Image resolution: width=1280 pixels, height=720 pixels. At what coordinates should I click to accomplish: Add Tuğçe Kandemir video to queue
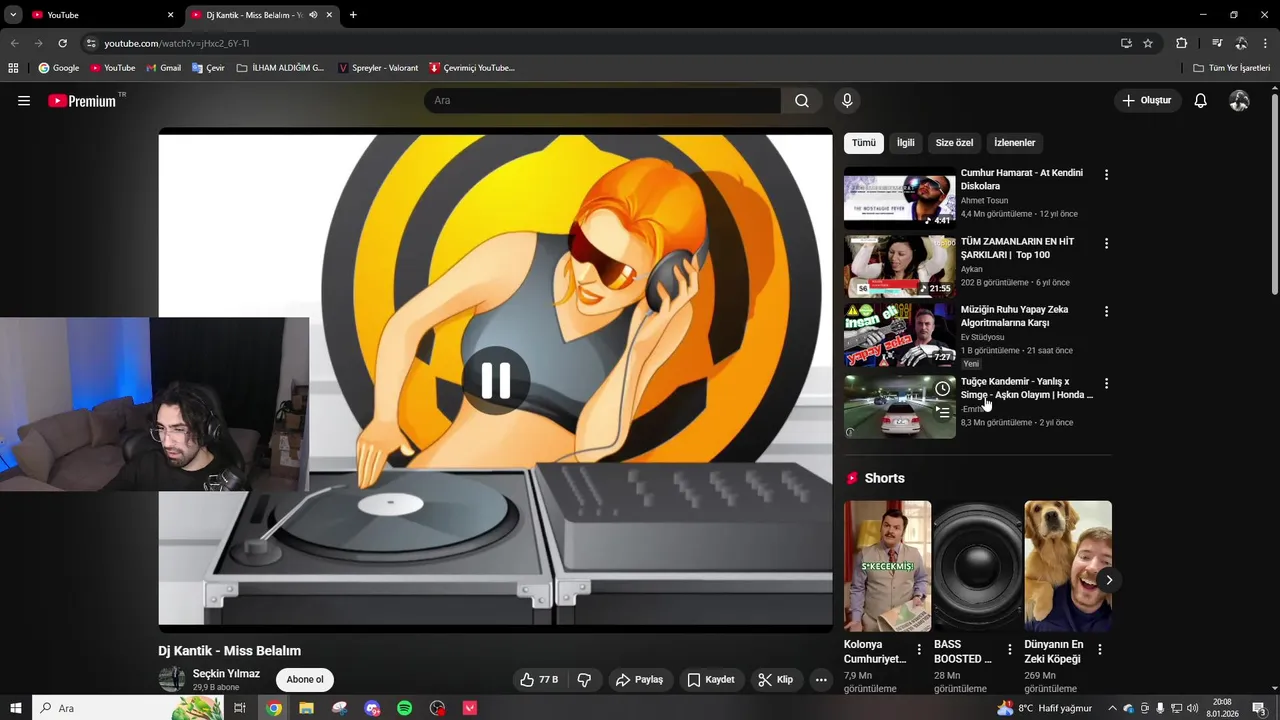(x=942, y=412)
